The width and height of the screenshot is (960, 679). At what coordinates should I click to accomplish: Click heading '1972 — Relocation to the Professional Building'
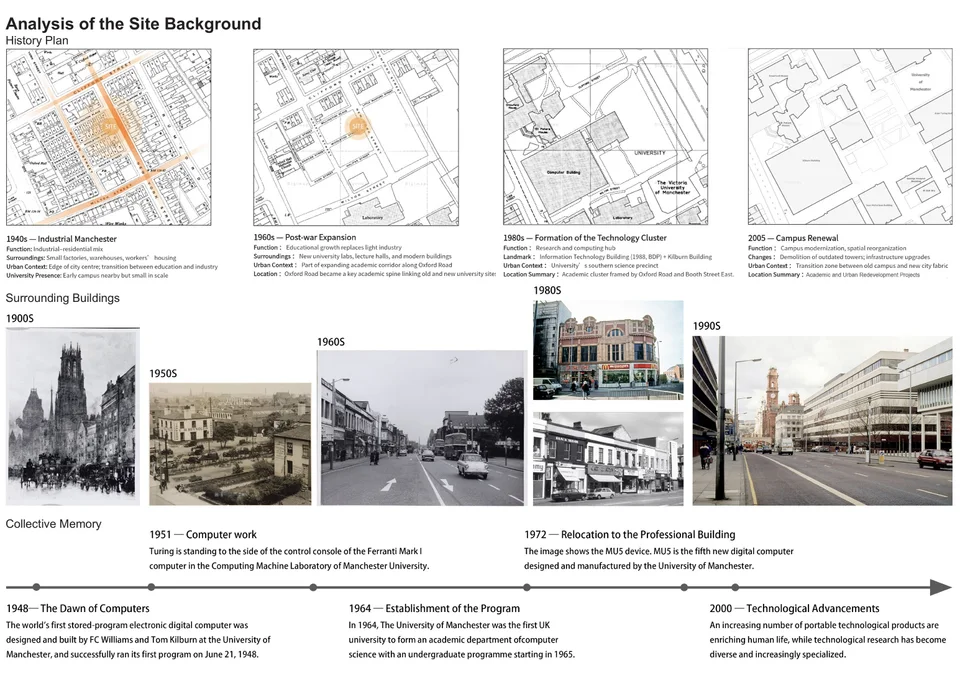pos(629,535)
